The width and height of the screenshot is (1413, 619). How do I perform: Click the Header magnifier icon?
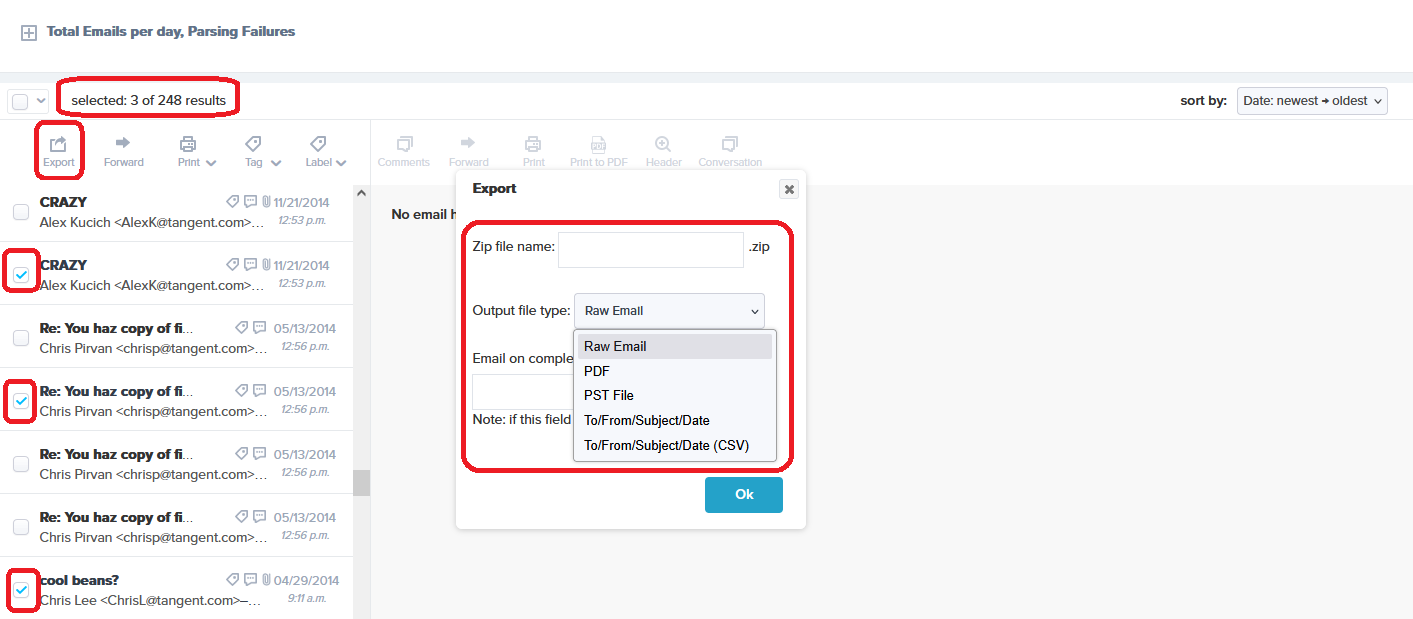point(663,146)
